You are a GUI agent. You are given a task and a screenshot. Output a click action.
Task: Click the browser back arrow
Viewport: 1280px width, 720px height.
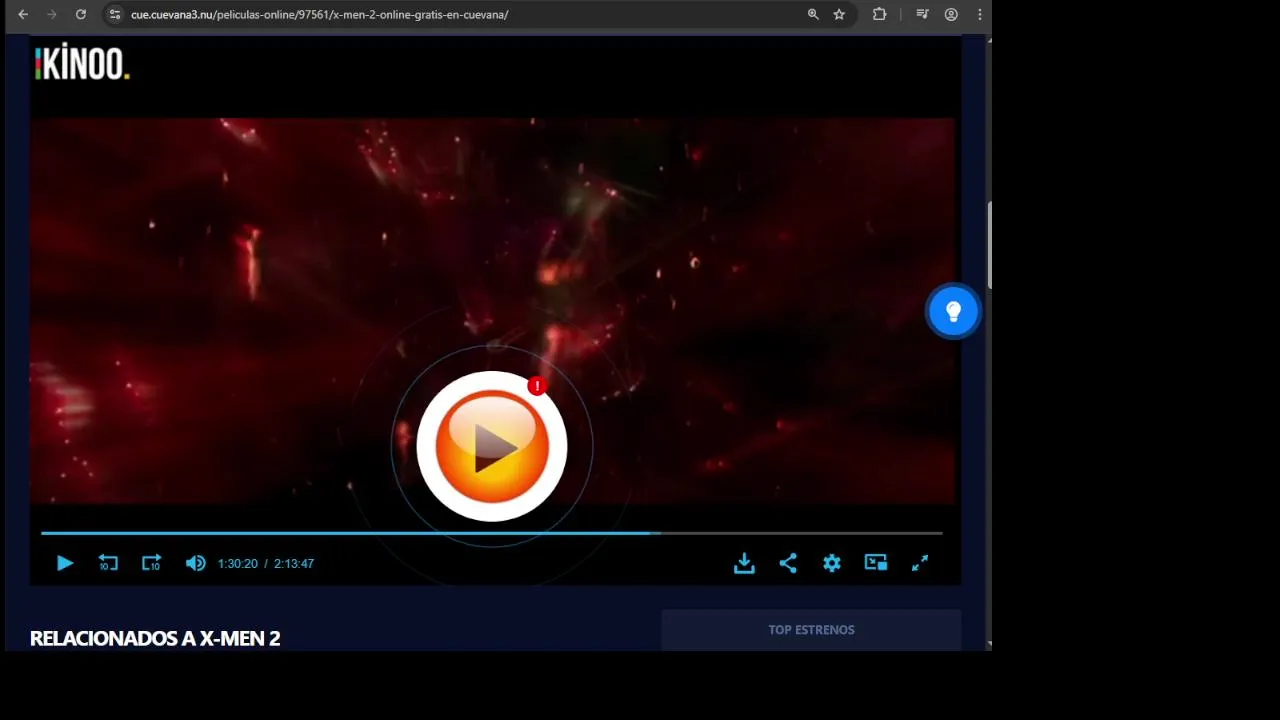(x=23, y=15)
